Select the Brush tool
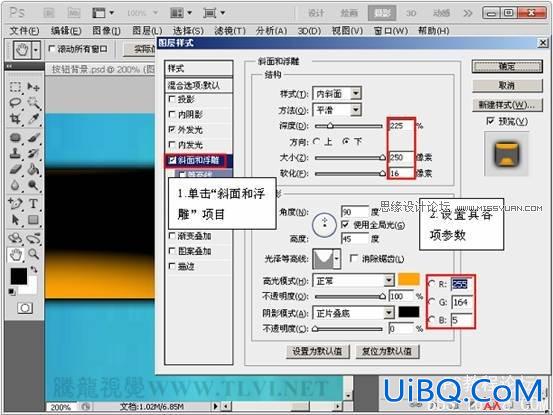This screenshot has height=415, width=553. pos(34,138)
